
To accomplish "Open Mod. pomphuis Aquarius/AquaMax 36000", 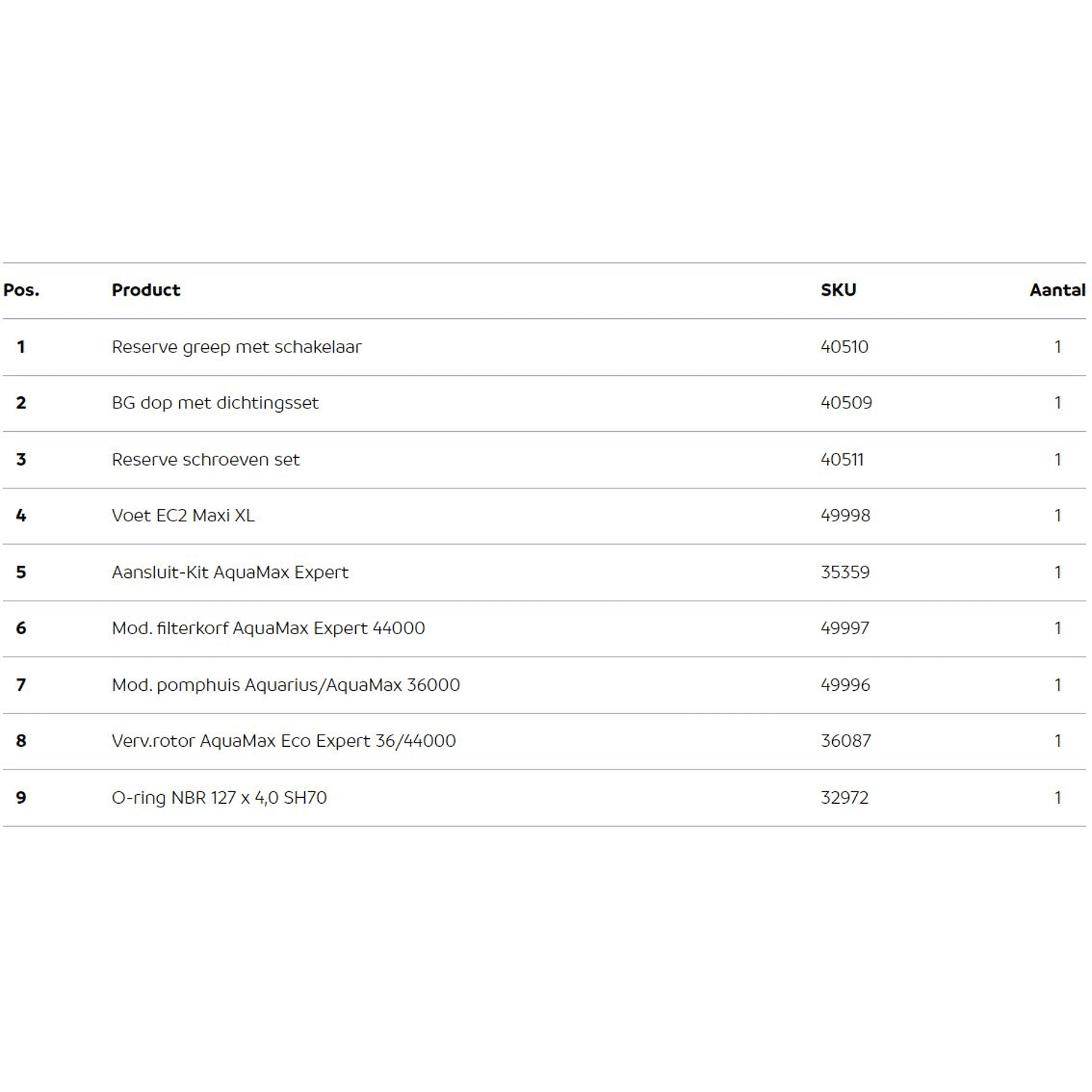I will 285,685.
